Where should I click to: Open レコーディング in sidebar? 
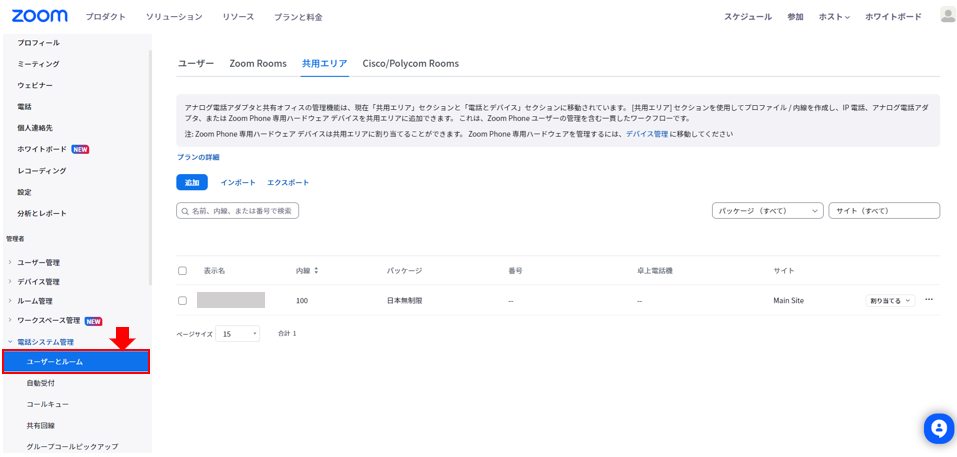42,171
